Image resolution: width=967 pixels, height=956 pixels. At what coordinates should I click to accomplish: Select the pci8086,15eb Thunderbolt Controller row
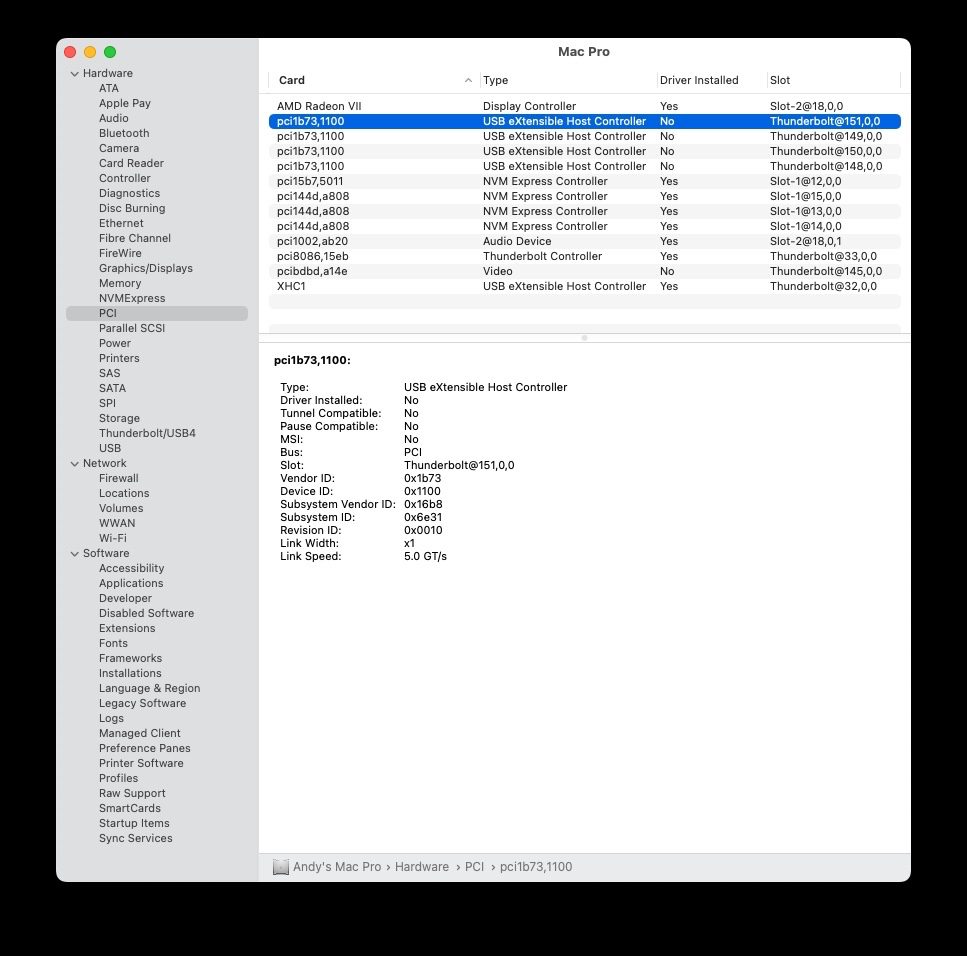(x=584, y=256)
